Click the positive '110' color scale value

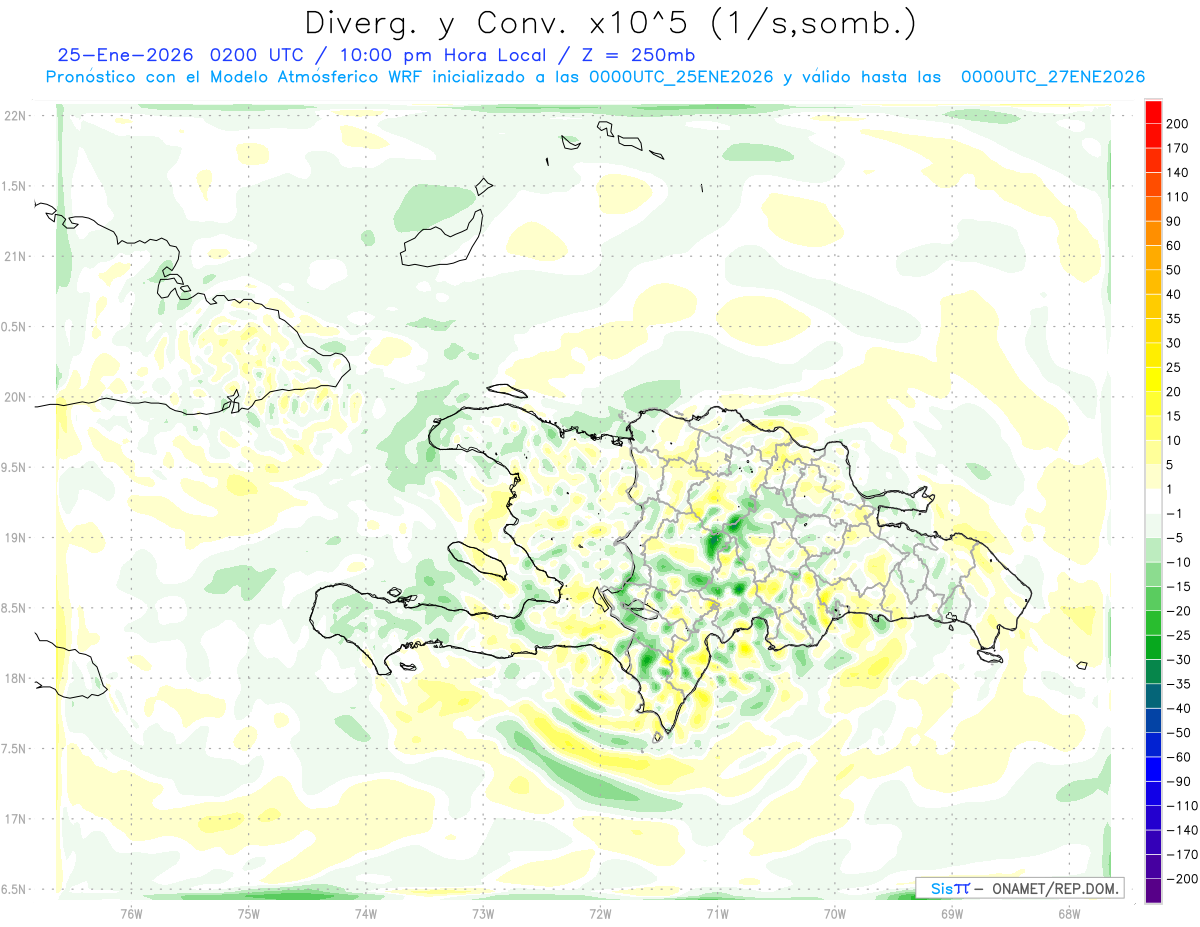[1177, 197]
